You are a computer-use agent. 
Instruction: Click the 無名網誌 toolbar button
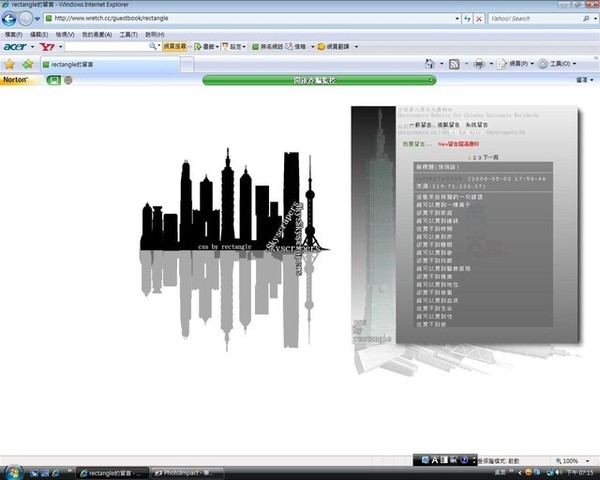pos(267,47)
